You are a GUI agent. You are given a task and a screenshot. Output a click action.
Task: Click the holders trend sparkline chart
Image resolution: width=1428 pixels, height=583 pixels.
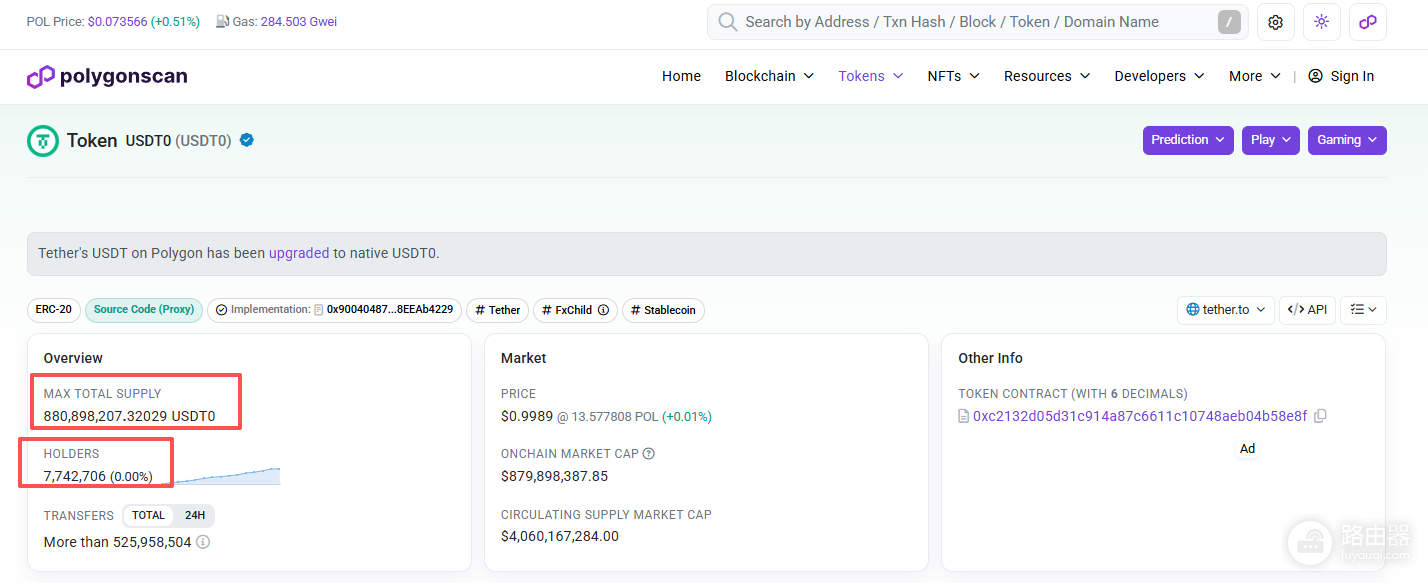[x=221, y=476]
